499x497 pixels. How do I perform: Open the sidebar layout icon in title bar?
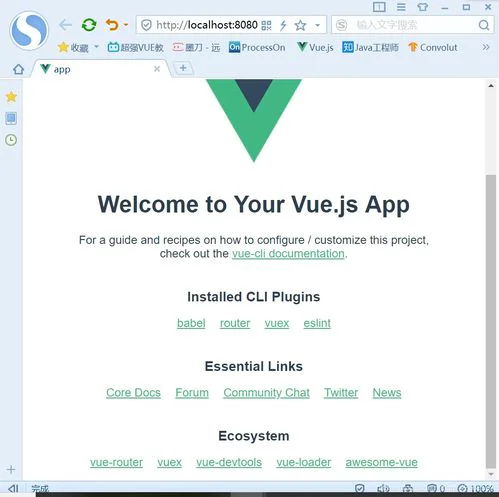click(379, 7)
